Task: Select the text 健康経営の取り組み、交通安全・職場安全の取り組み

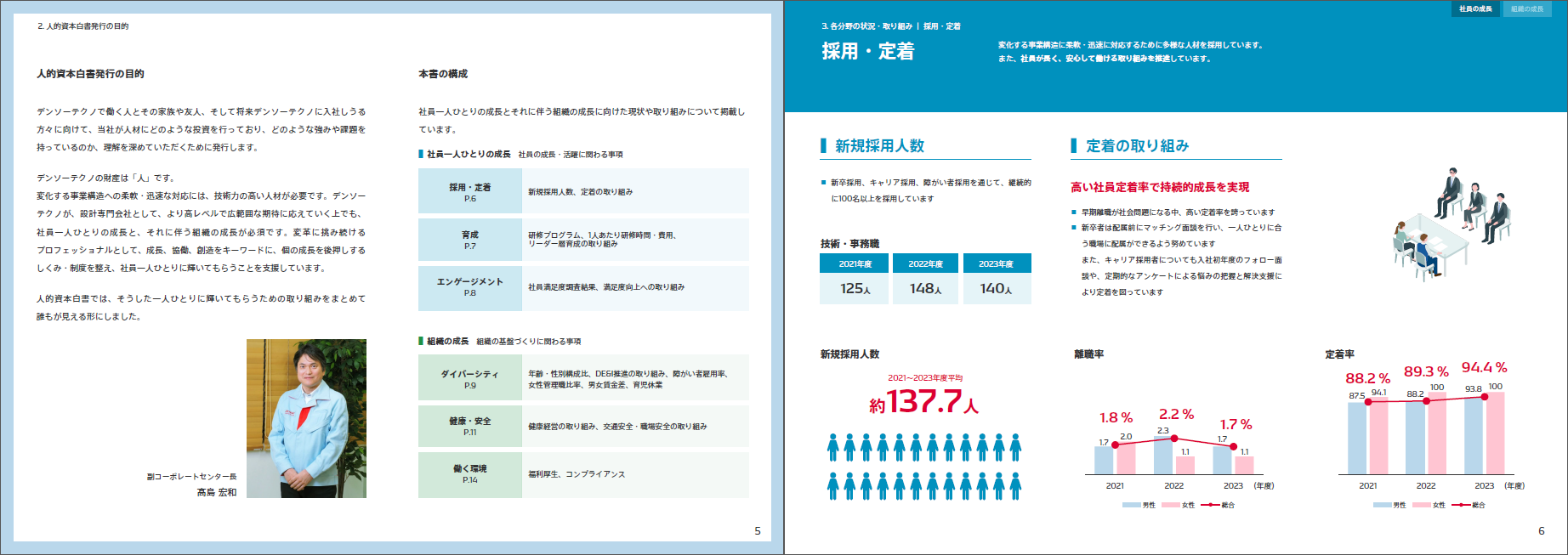Action: 617,427
